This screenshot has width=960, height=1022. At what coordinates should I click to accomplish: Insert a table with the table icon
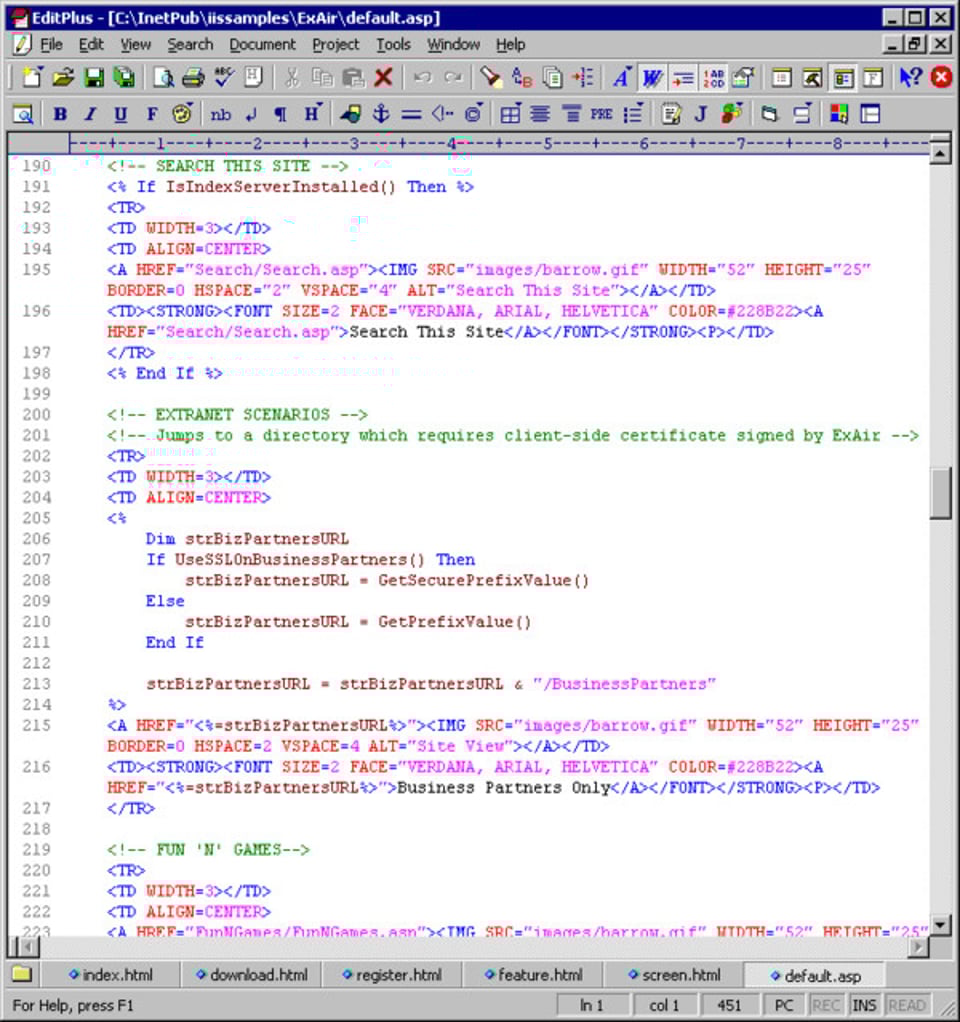[x=510, y=114]
